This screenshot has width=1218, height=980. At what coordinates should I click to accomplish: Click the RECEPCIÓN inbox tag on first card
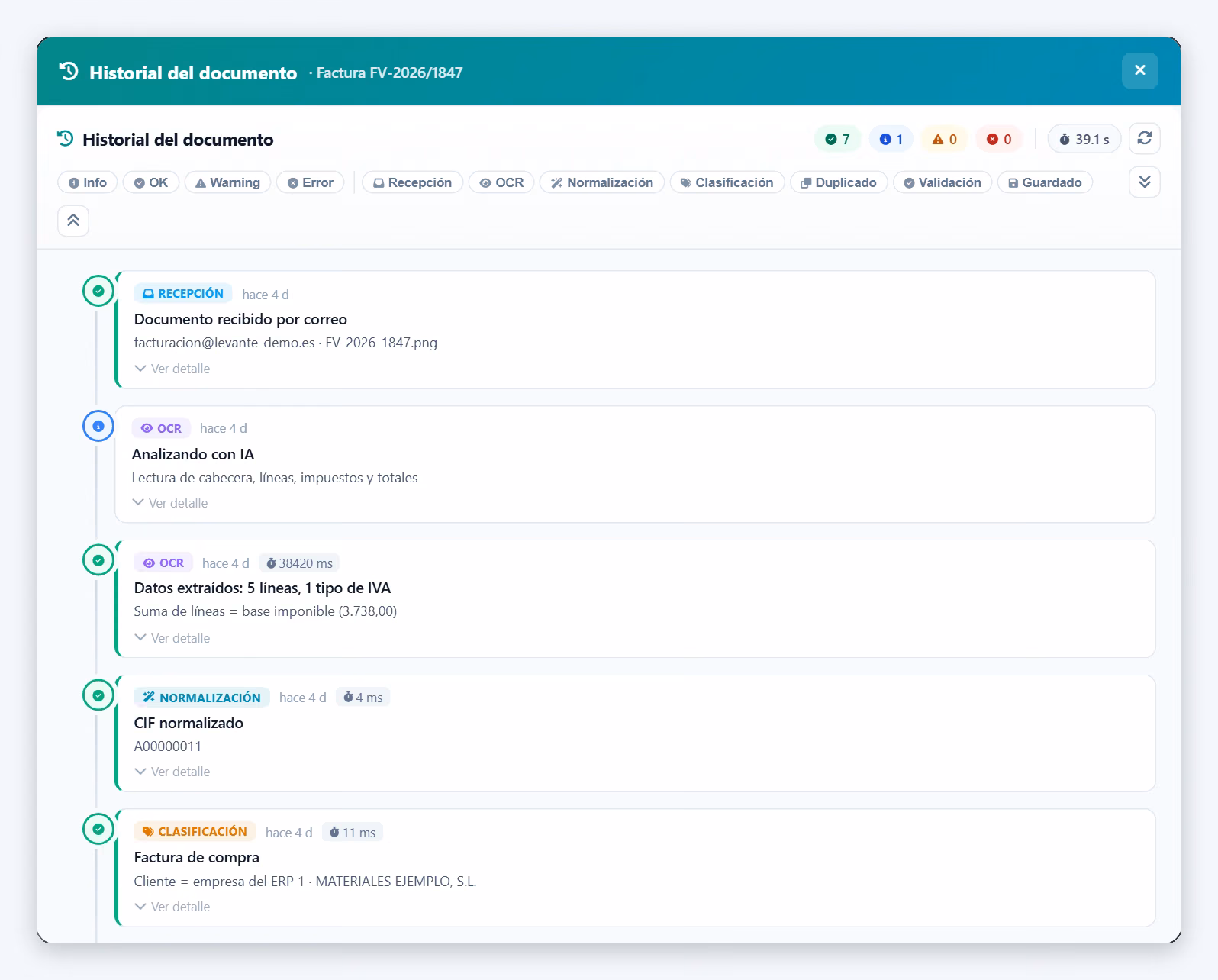tap(183, 294)
